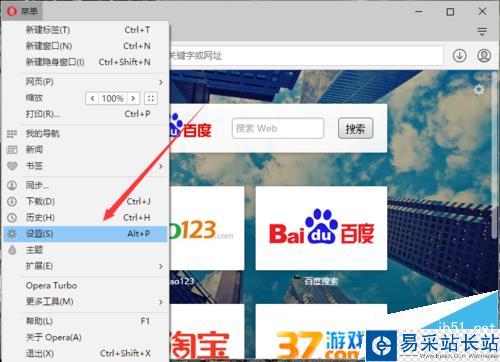Click the 100% zoom value
This screenshot has width=500, height=362.
[113, 98]
